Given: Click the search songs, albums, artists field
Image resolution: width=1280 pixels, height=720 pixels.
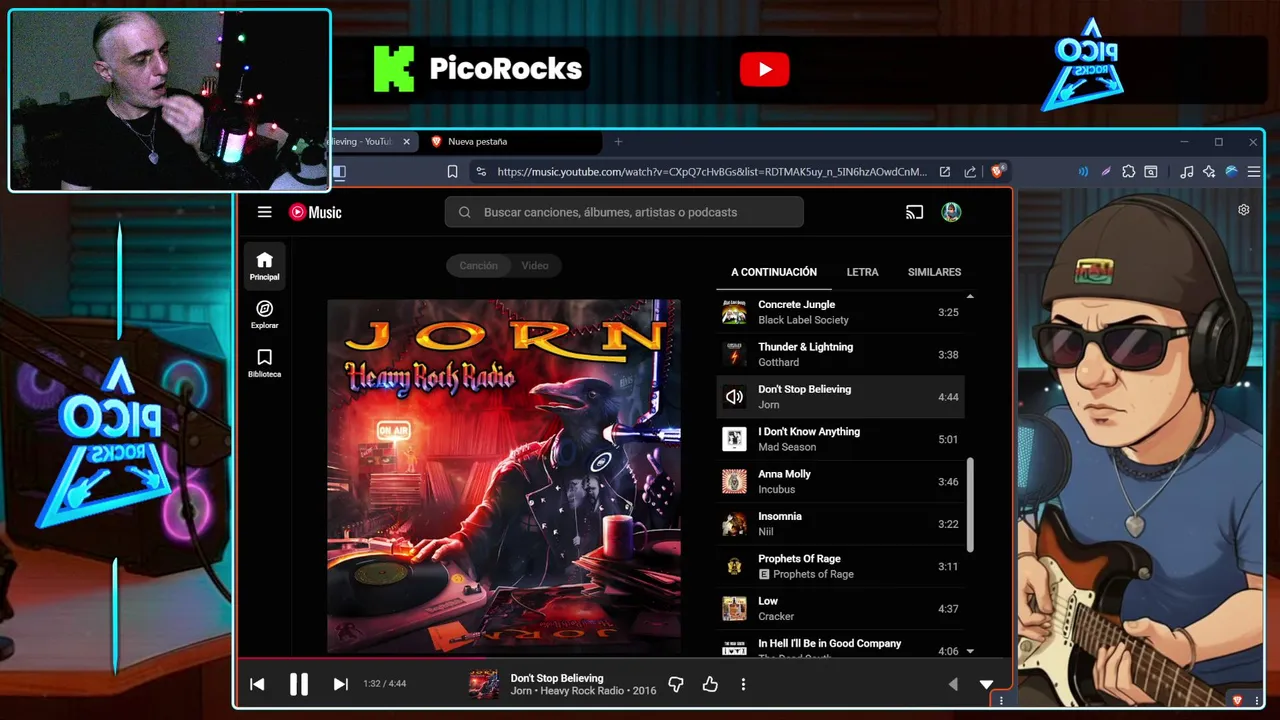Looking at the screenshot, I should pyautogui.click(x=624, y=212).
